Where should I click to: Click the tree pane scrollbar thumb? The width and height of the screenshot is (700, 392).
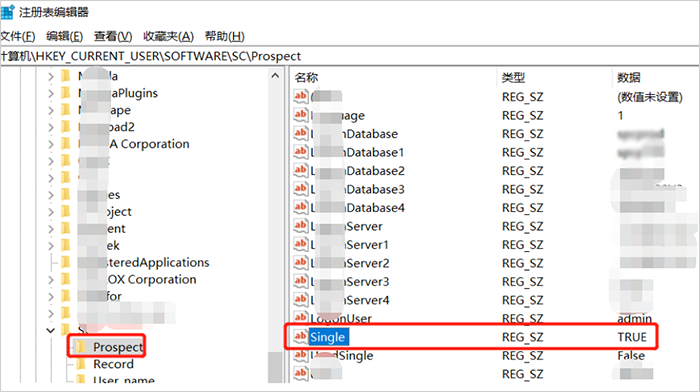(275, 367)
